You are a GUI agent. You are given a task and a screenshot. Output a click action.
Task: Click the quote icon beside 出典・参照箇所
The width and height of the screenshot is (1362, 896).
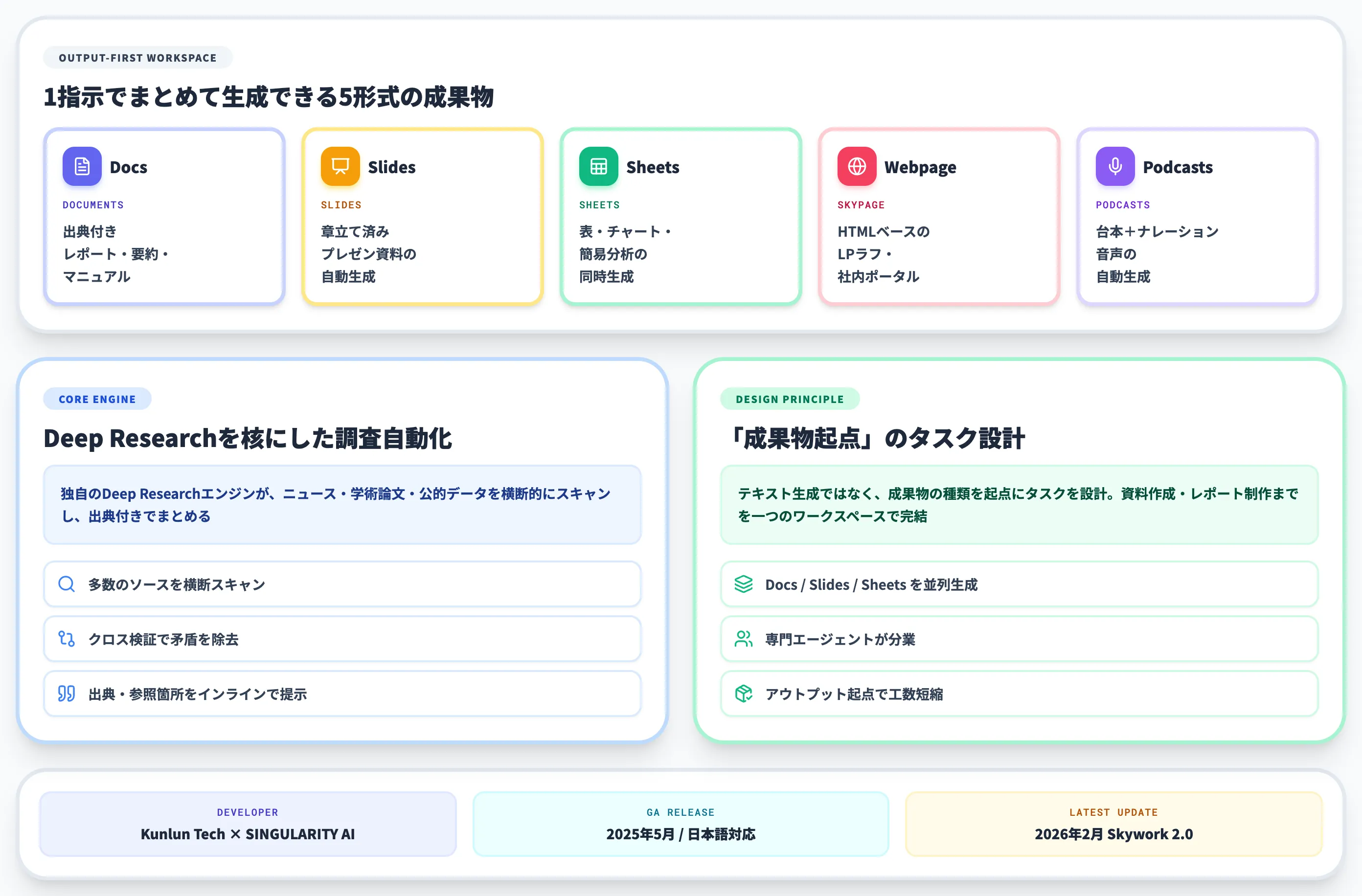click(67, 694)
